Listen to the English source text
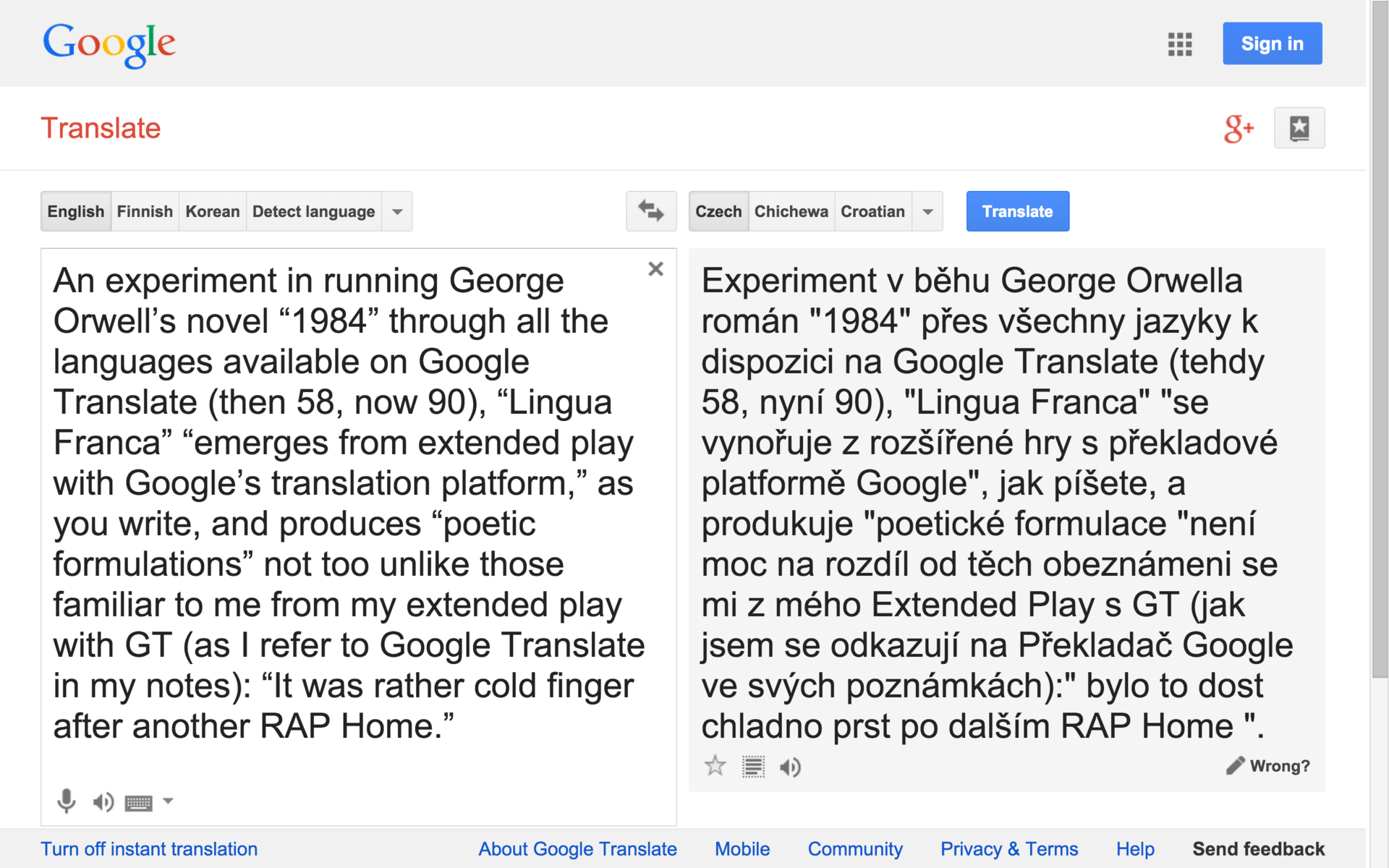The image size is (1389, 868). click(x=103, y=801)
